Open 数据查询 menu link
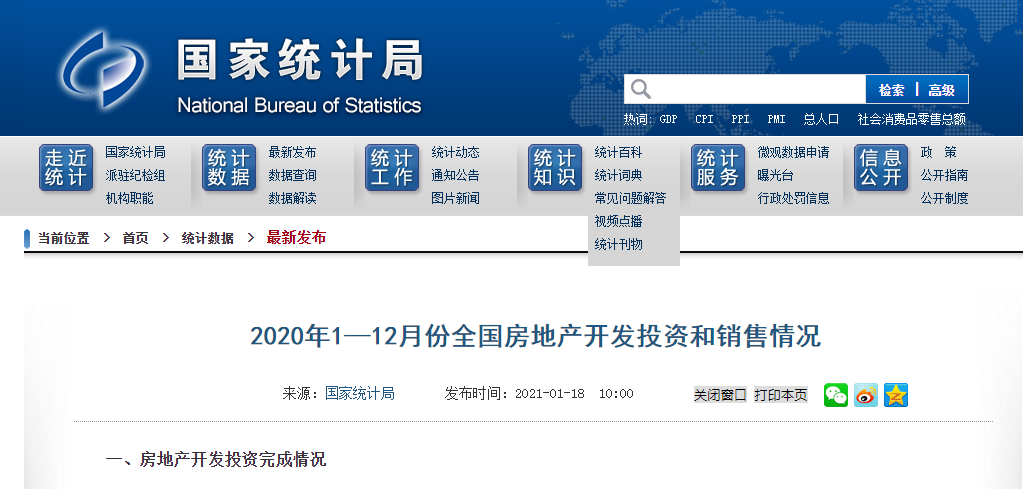 click(x=292, y=175)
